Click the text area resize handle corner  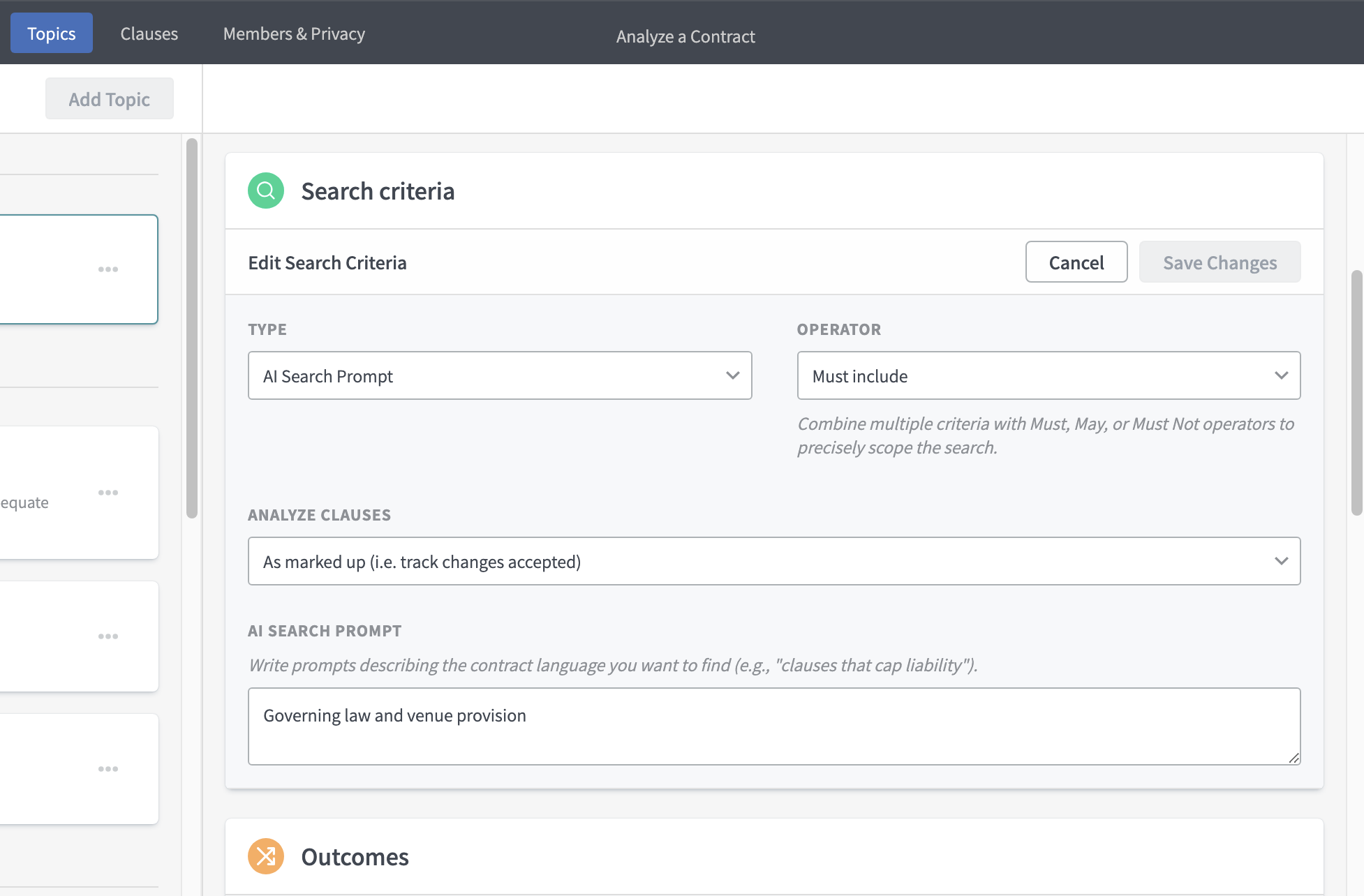coord(1293,758)
